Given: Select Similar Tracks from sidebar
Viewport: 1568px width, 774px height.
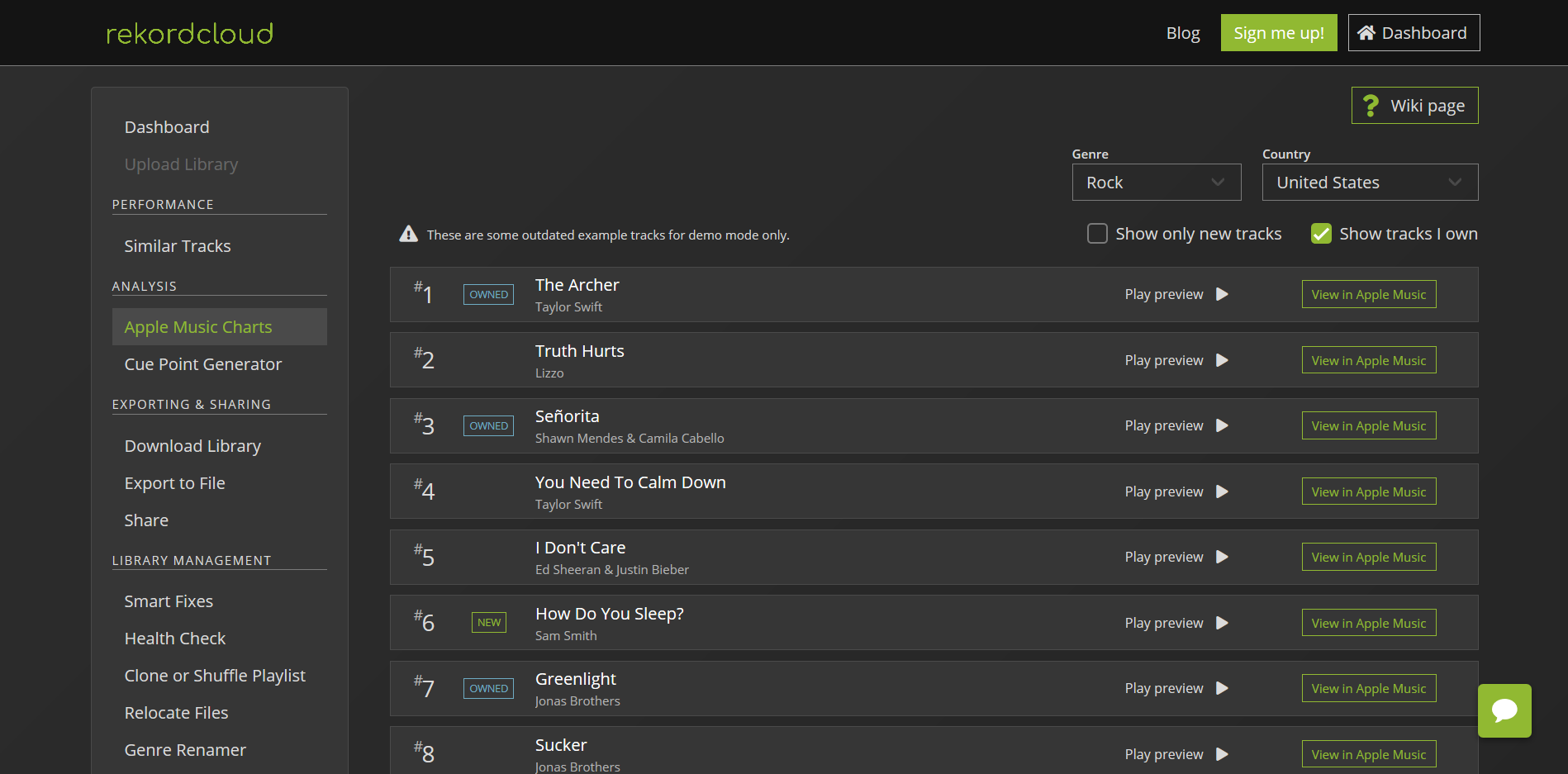Looking at the screenshot, I should point(177,246).
